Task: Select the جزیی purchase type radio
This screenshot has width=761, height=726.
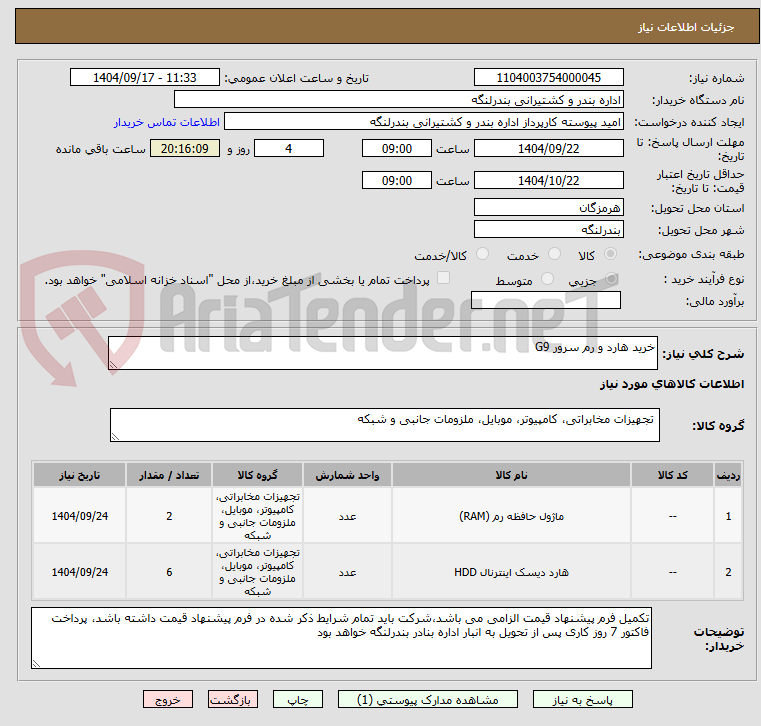Action: [x=611, y=279]
